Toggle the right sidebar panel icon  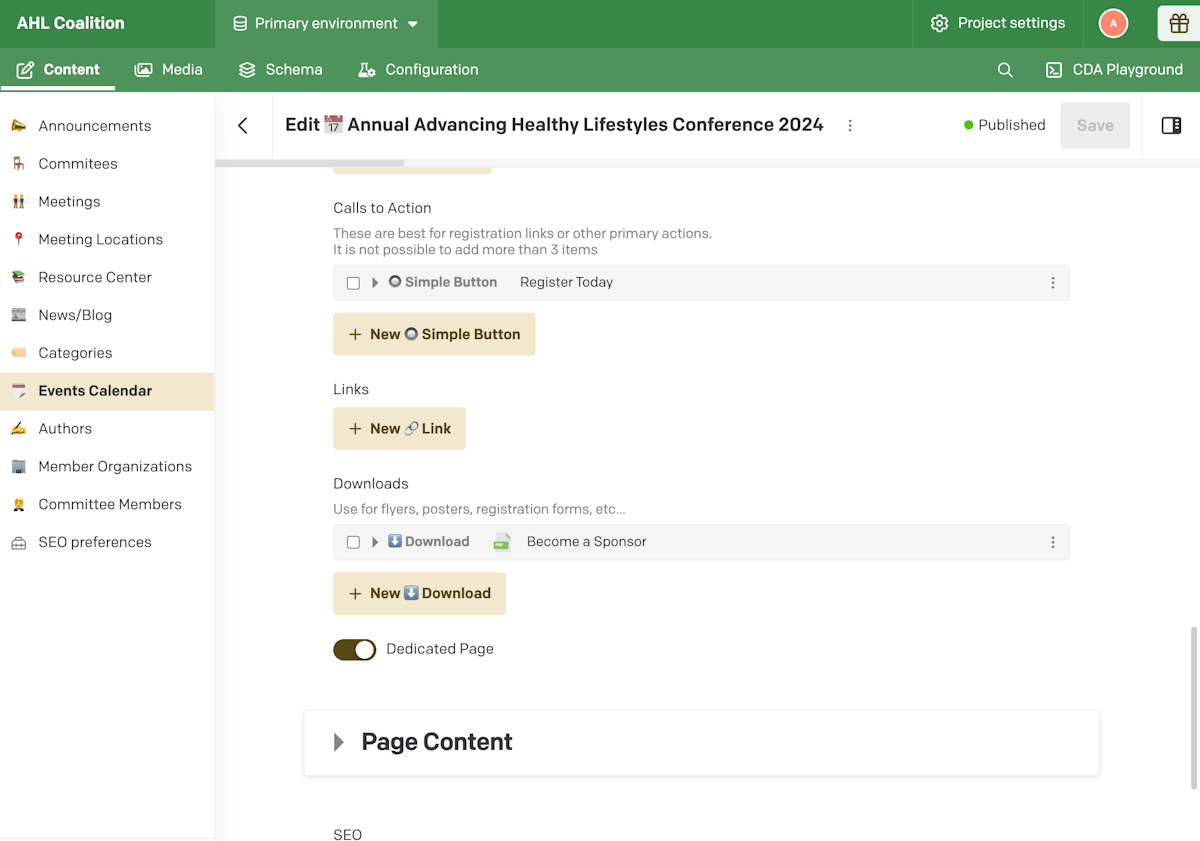pyautogui.click(x=1171, y=125)
